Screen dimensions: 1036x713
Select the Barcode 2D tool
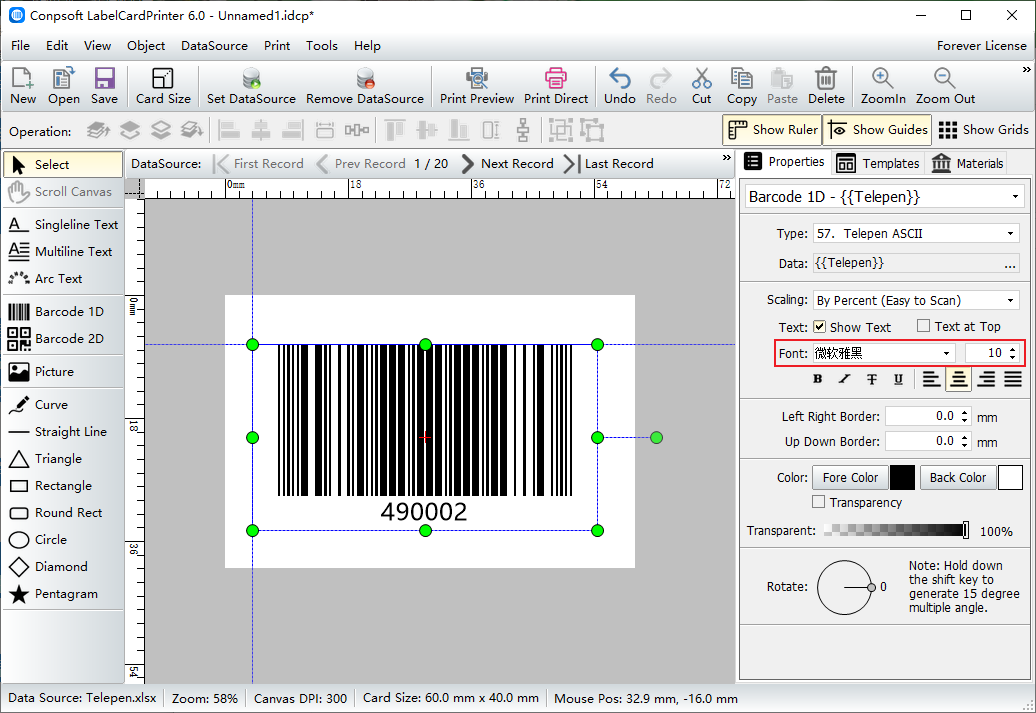63,338
